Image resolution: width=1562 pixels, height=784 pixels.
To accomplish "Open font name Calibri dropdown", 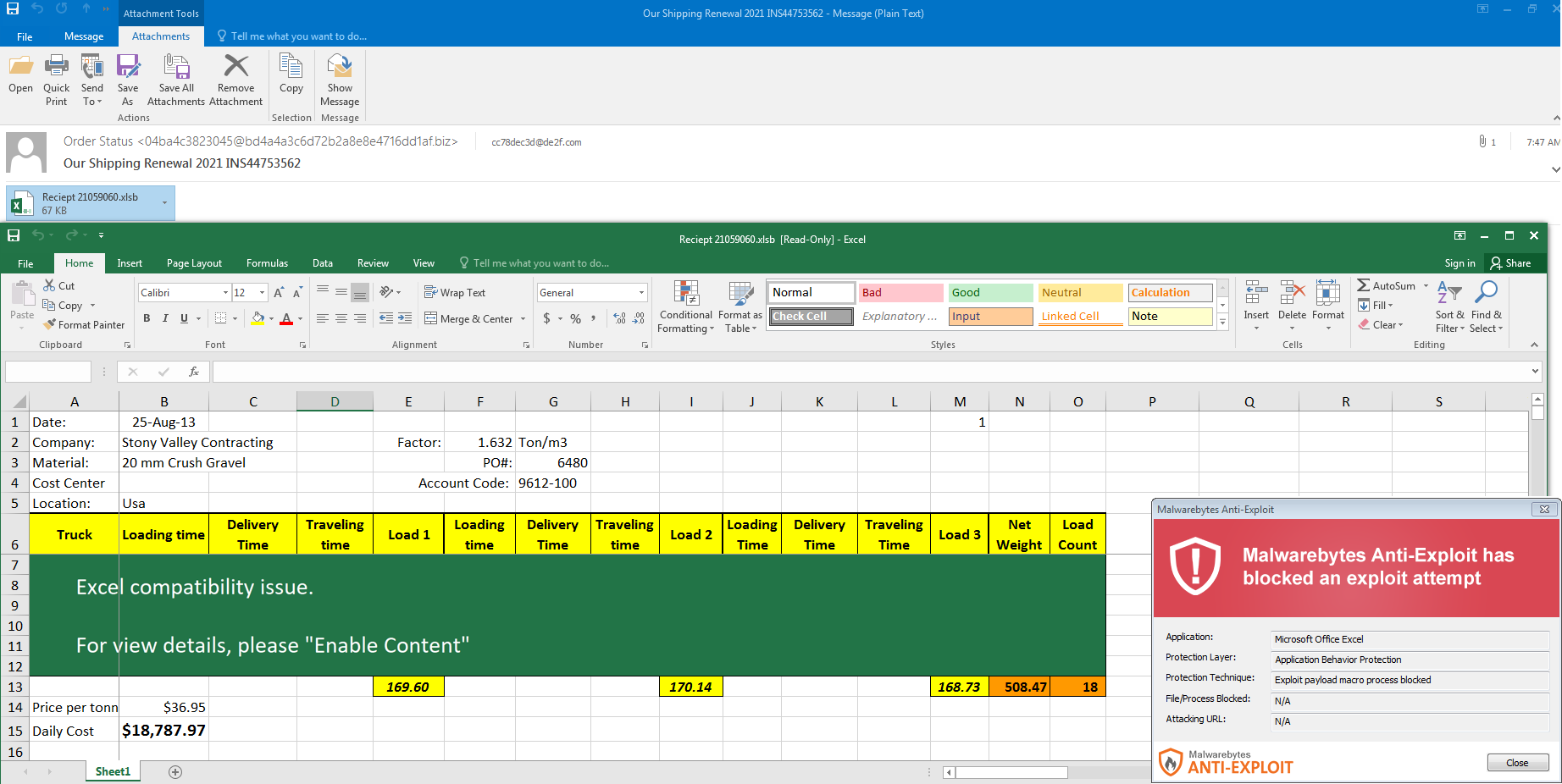I will [225, 293].
